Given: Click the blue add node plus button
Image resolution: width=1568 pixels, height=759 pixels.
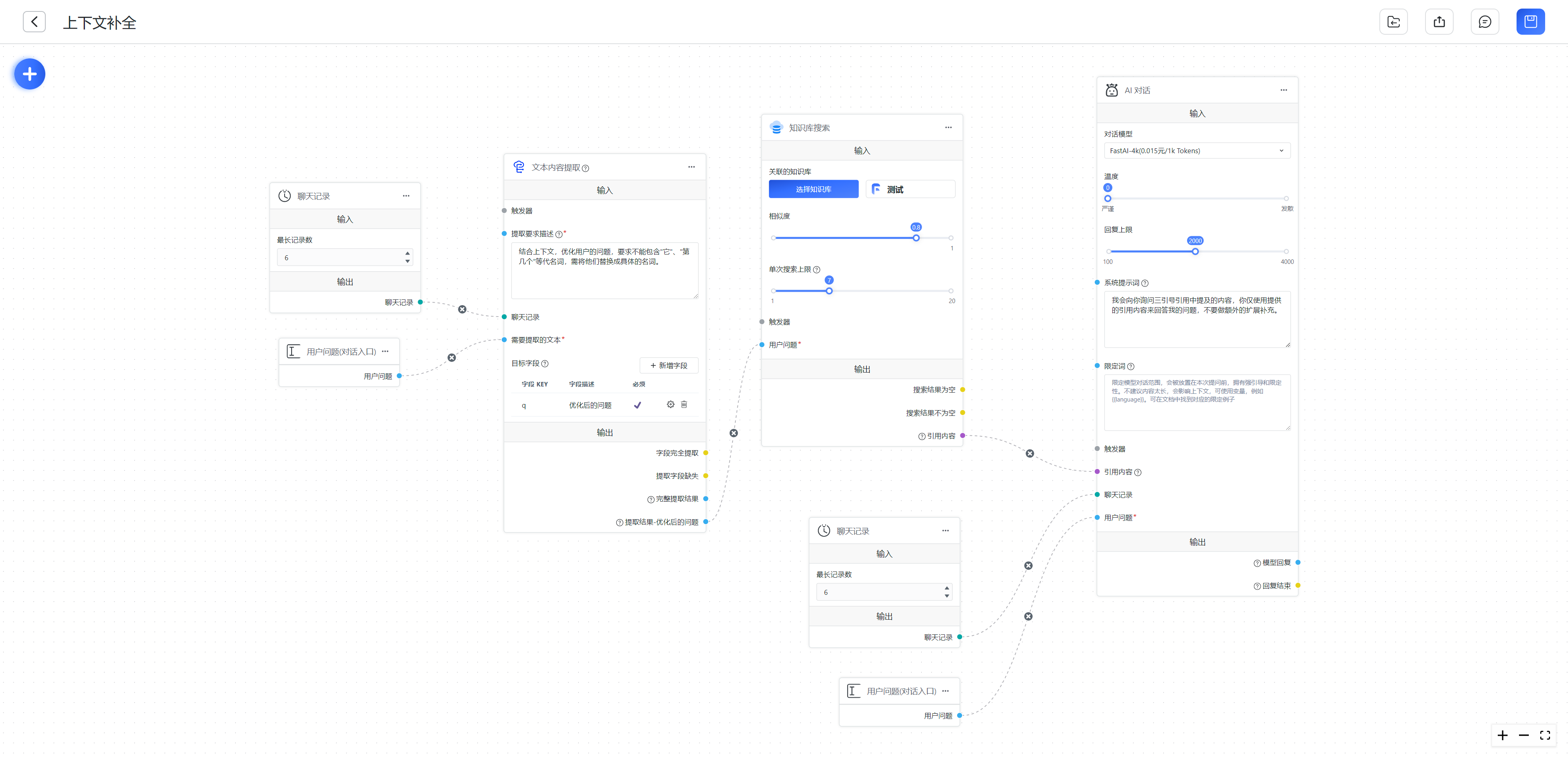Looking at the screenshot, I should point(29,74).
